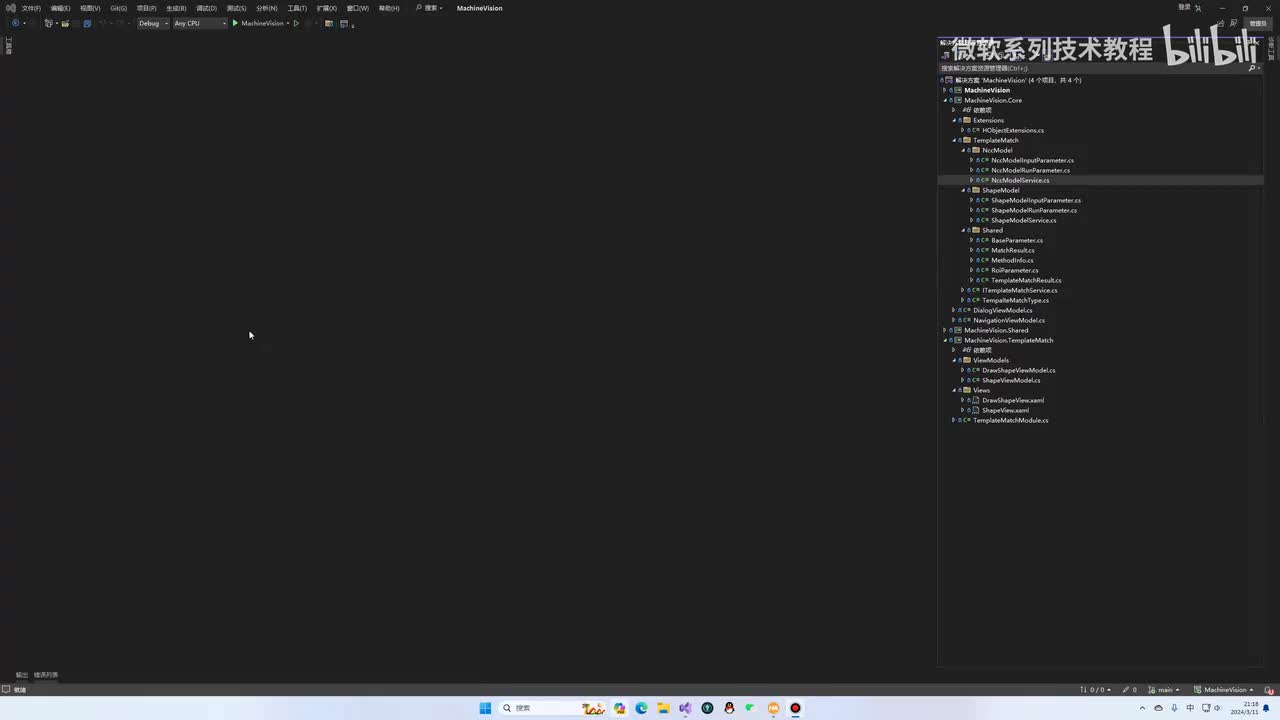Screen dimensions: 1280x720
Task: Open the MachineVision startup project dropdown arrow
Action: (x=288, y=23)
